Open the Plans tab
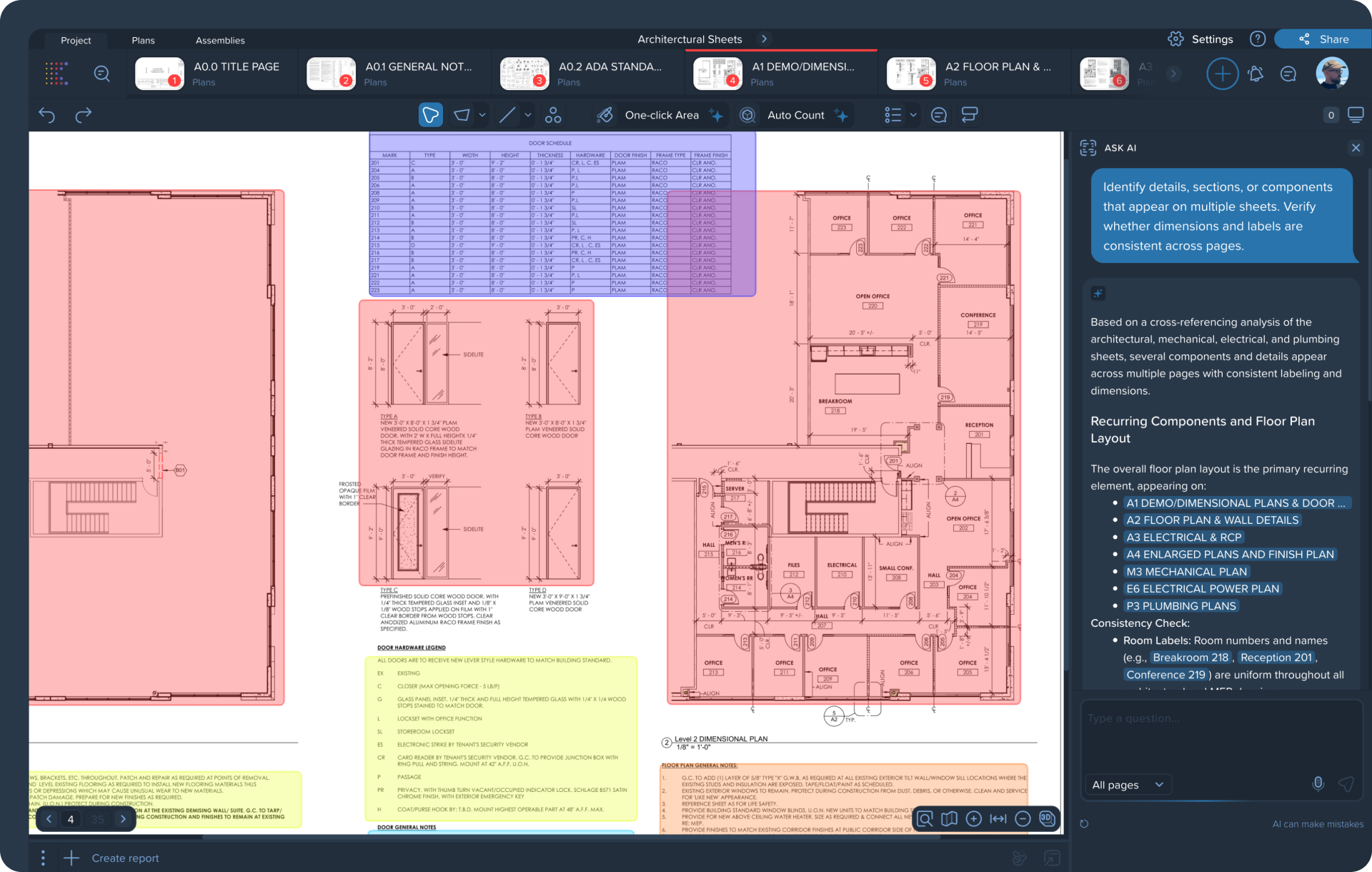Viewport: 1372px width, 872px height. tap(143, 41)
